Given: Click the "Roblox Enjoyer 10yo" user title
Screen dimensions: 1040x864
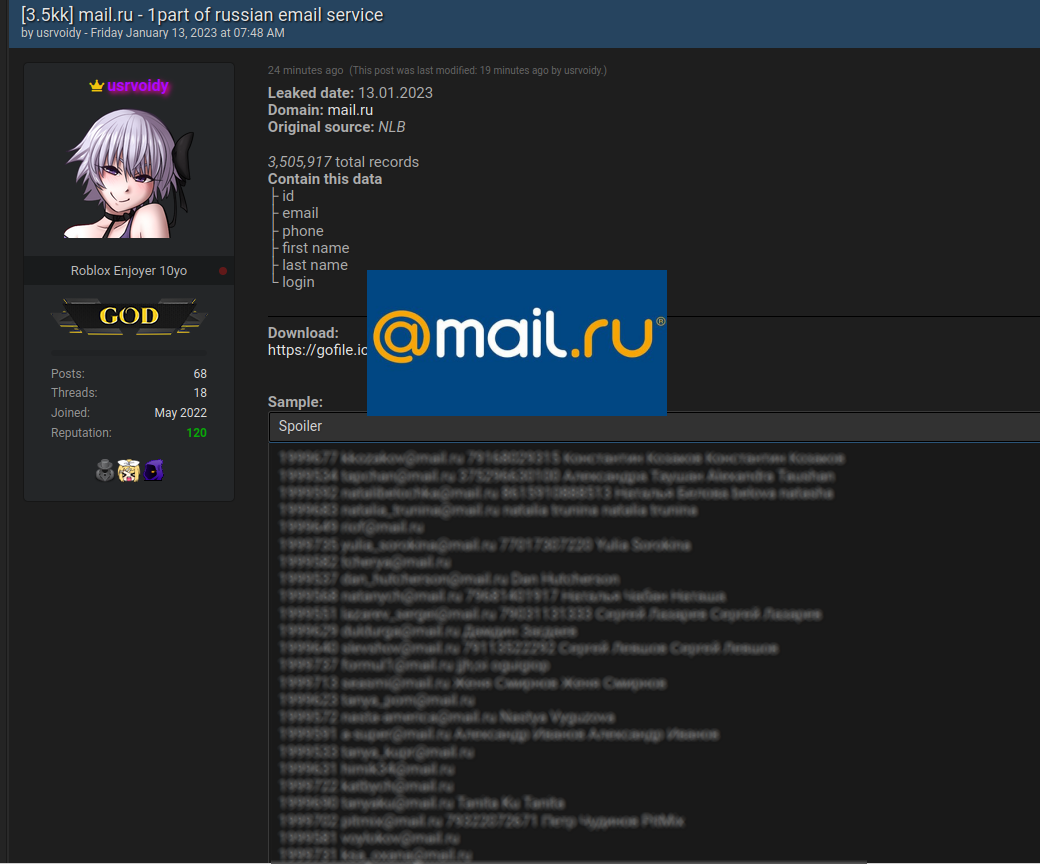Looking at the screenshot, I should click(x=128, y=271).
